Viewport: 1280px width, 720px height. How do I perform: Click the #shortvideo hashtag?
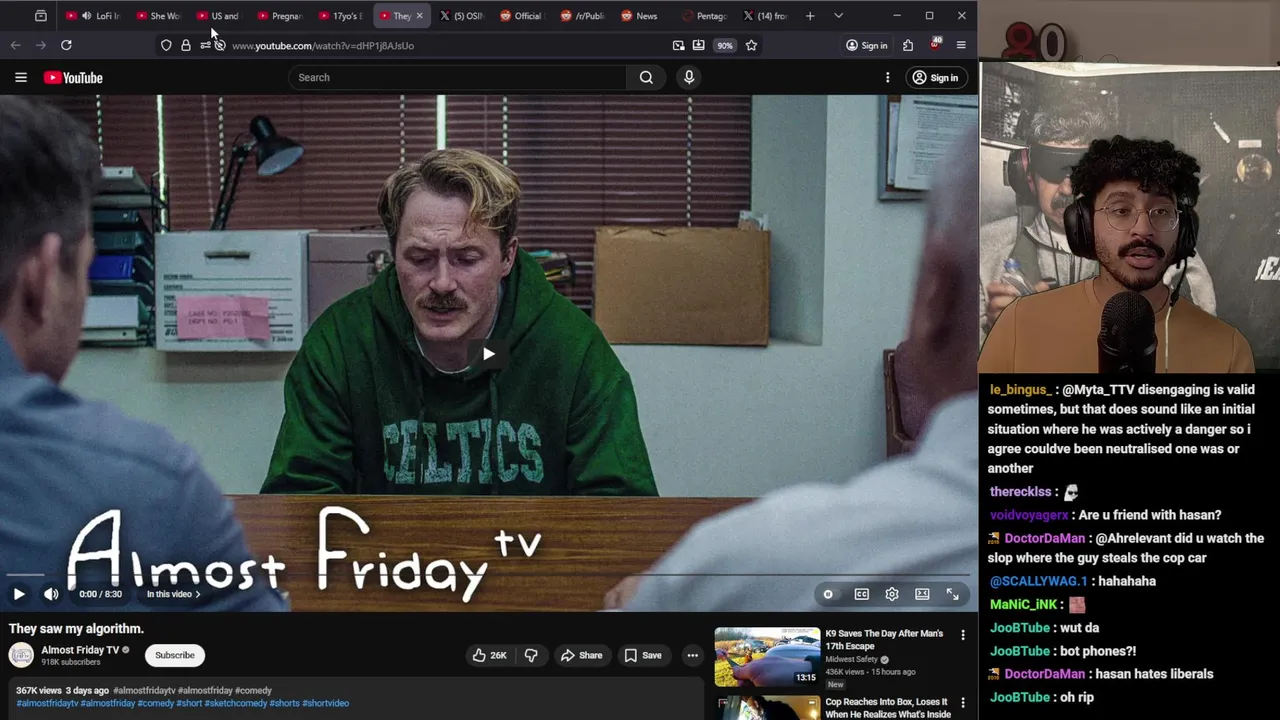click(x=325, y=703)
